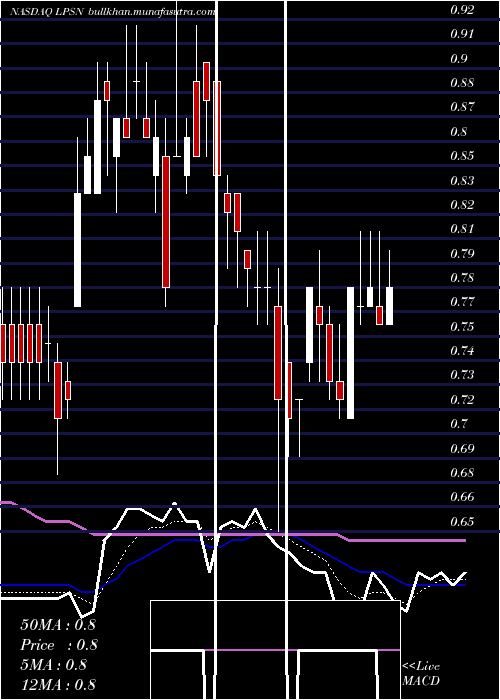
Task: Select the 0.79 price axis label
Action: [x=462, y=254]
